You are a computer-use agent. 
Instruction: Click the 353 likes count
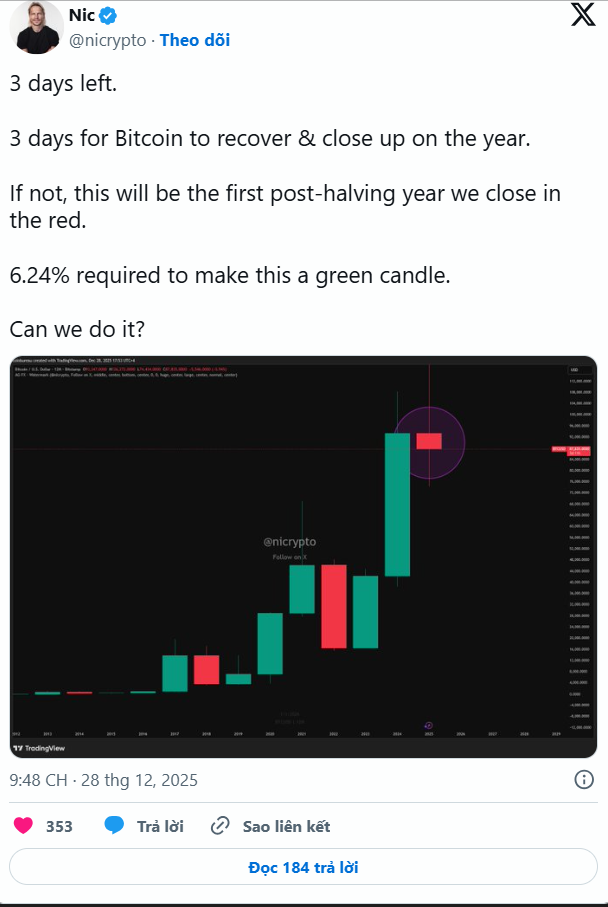tap(59, 826)
